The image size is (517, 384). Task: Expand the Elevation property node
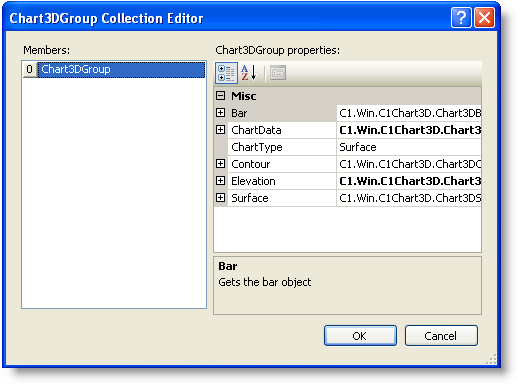220,181
